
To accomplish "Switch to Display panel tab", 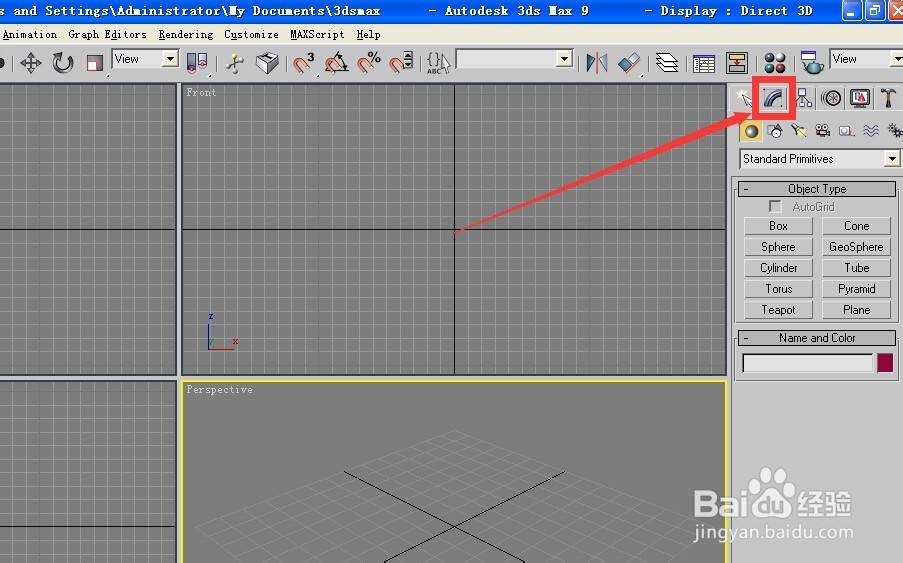I will pos(860,98).
